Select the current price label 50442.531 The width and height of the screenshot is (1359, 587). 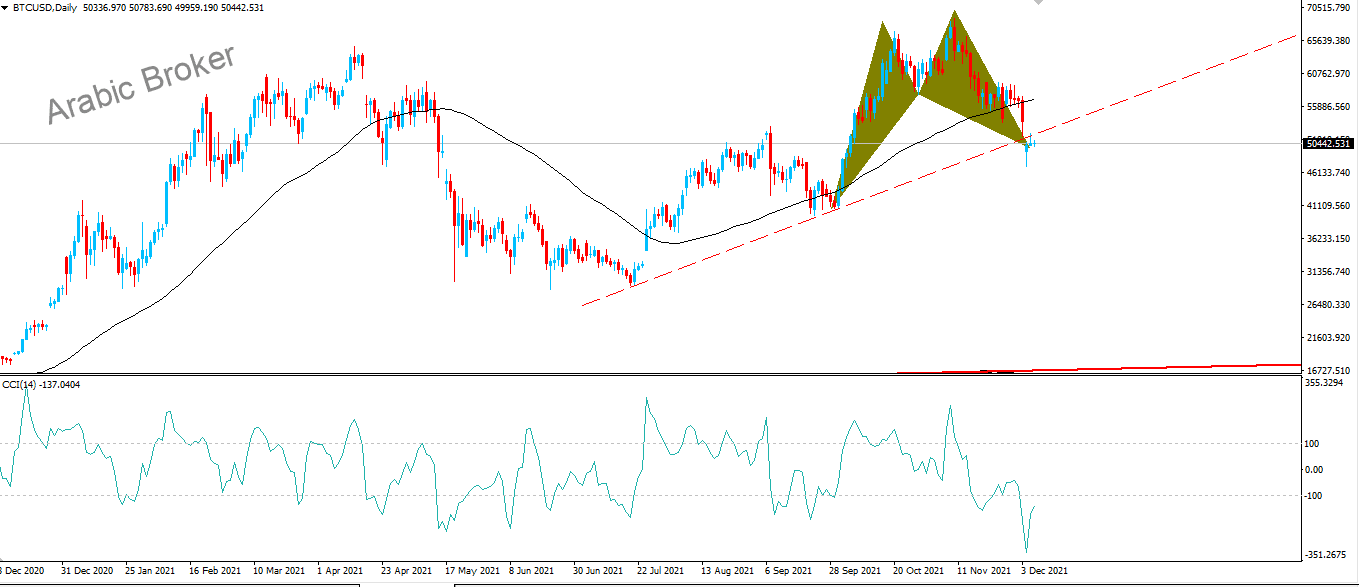(x=1331, y=144)
